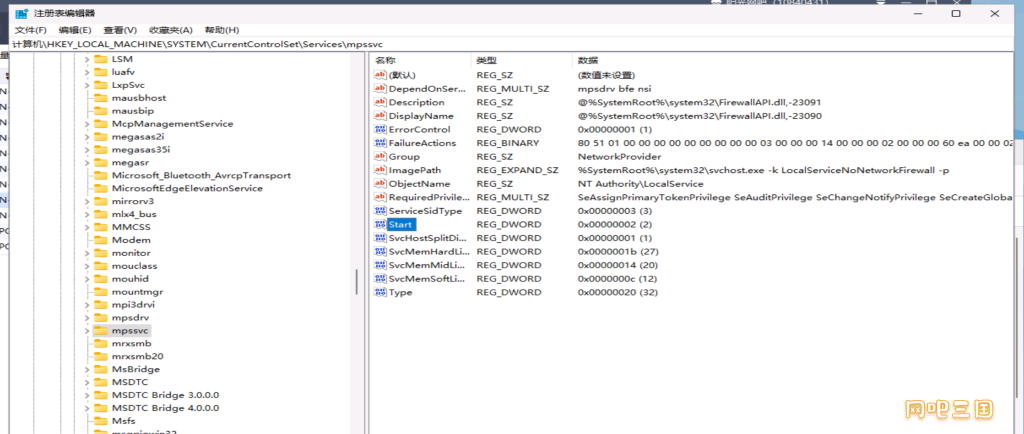This screenshot has width=1024, height=434.
Task: Click the Registry Editor title bar icon
Action: pyautogui.click(x=22, y=13)
